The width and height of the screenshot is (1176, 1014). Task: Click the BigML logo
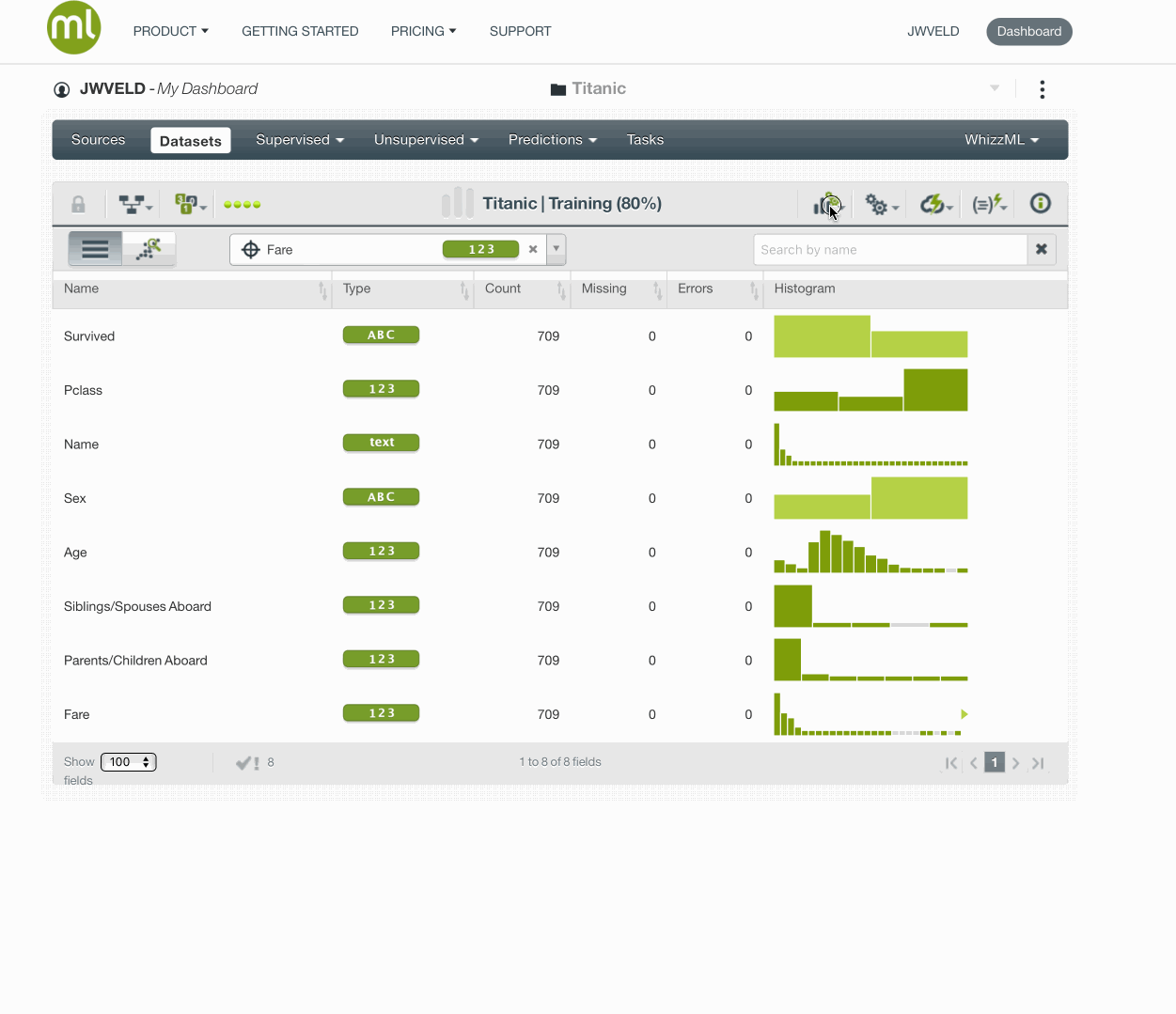coord(73,27)
